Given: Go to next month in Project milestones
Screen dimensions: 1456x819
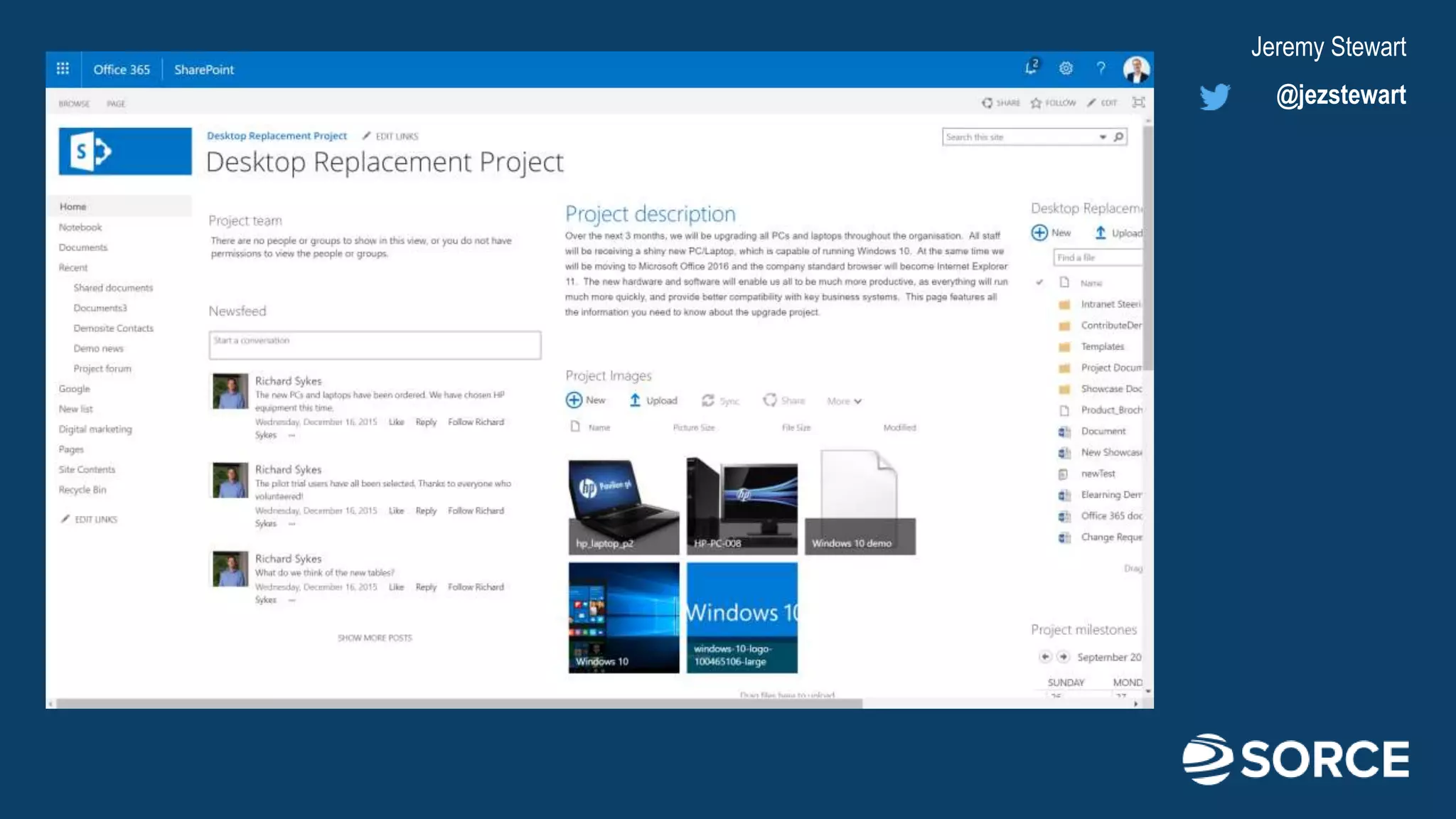Looking at the screenshot, I should (1063, 657).
